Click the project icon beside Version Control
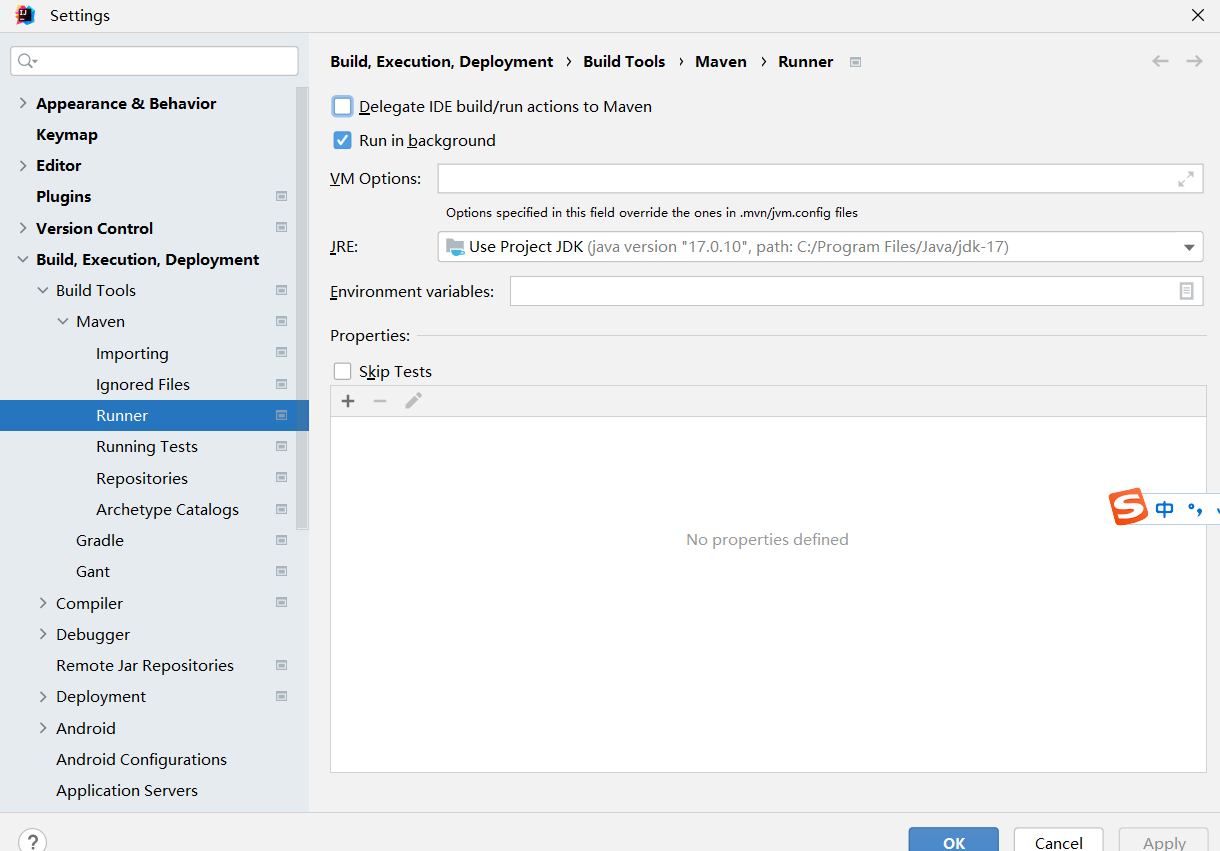1220x851 pixels. 282,228
